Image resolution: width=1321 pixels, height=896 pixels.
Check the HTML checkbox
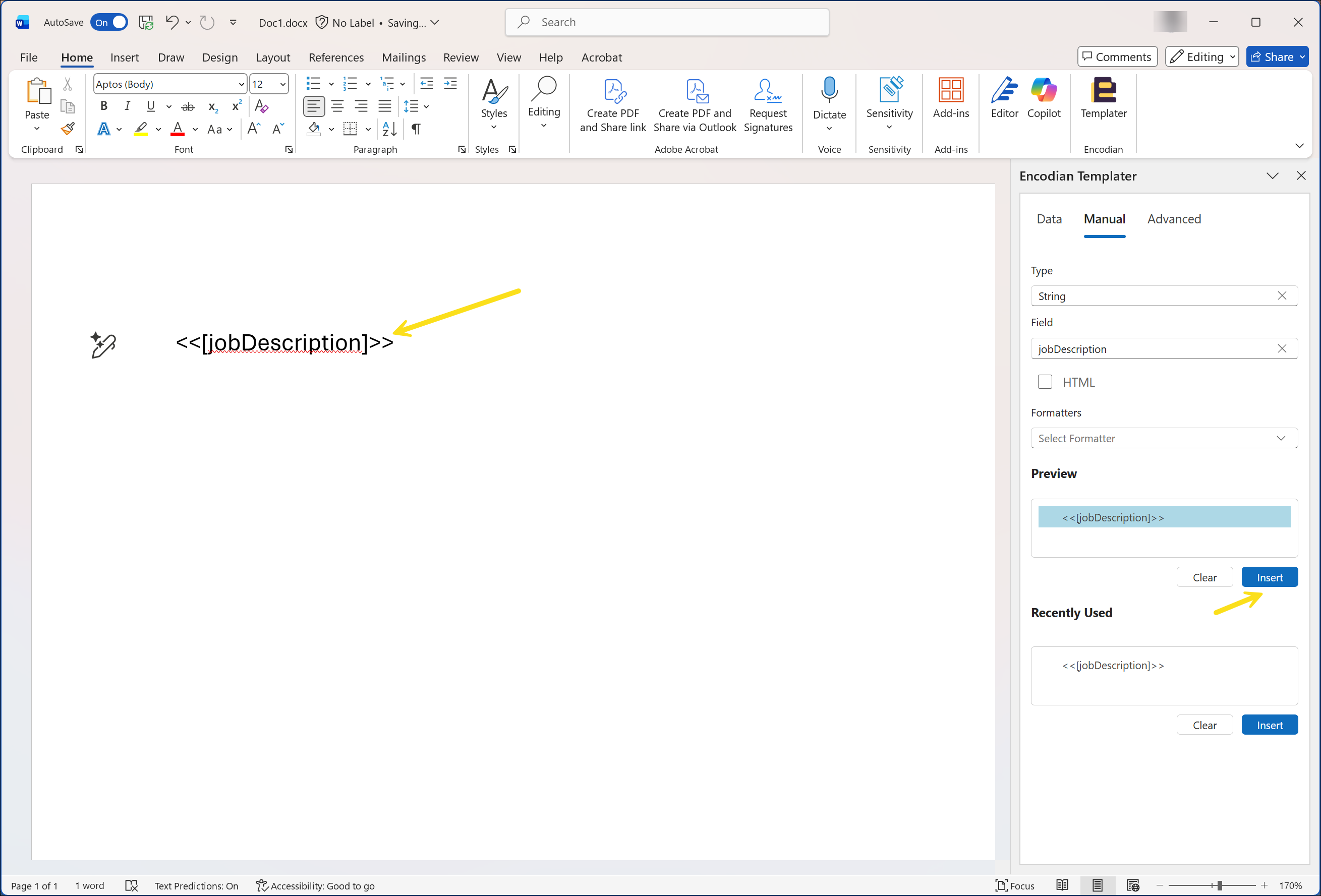(1044, 382)
